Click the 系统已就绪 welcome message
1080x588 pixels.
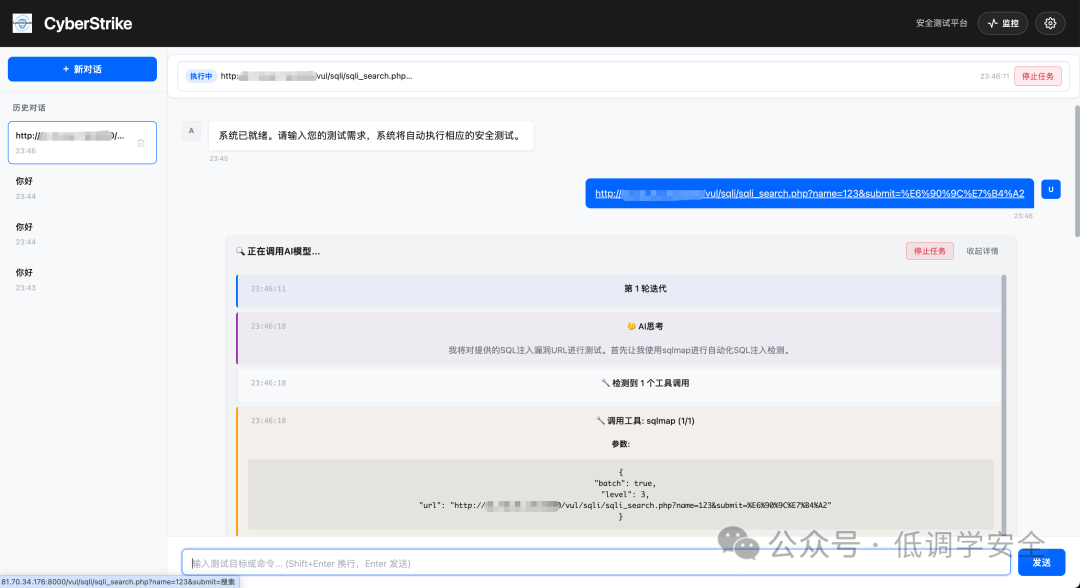click(x=371, y=136)
